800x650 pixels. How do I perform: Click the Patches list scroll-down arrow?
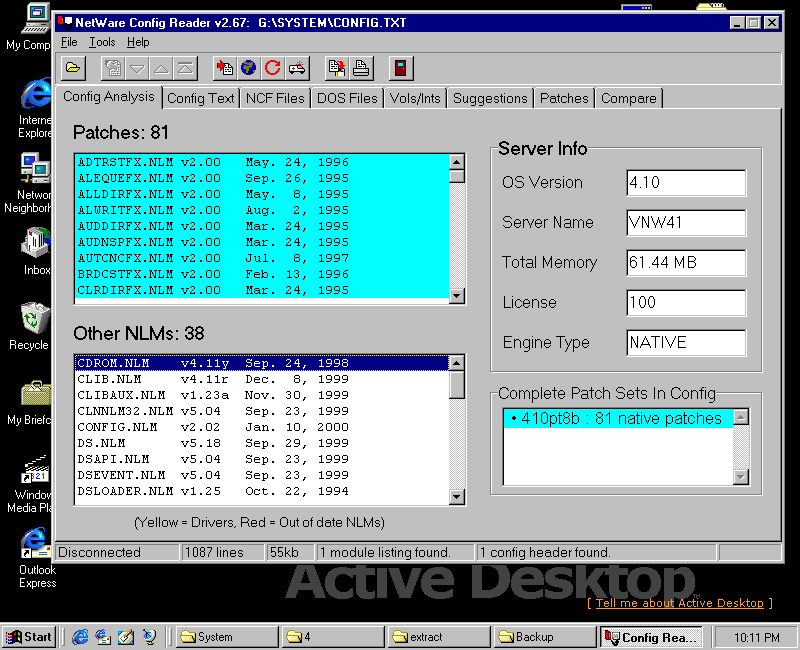point(457,296)
